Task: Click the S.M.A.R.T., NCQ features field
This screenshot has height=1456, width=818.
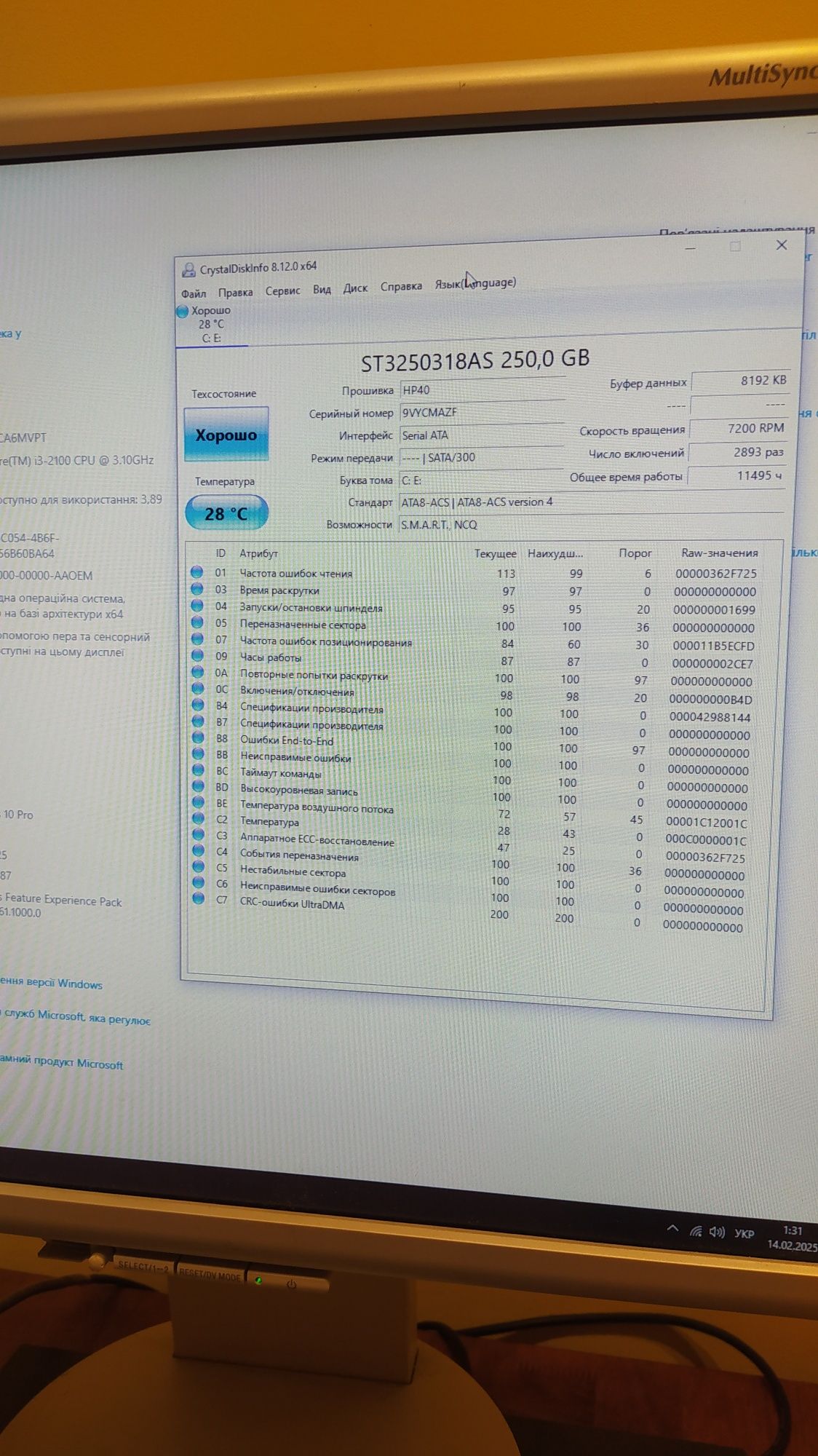Action: coord(591,524)
